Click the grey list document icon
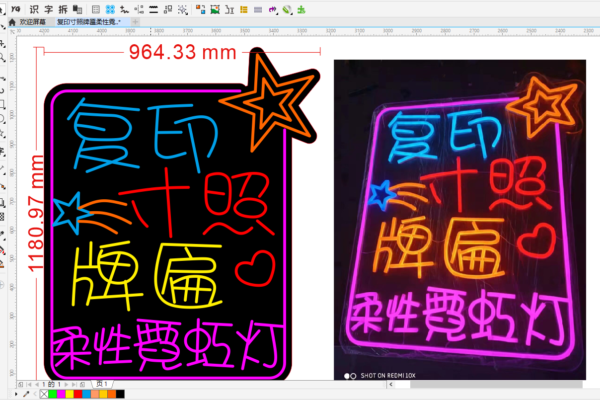The height and width of the screenshot is (400, 600). point(96,10)
